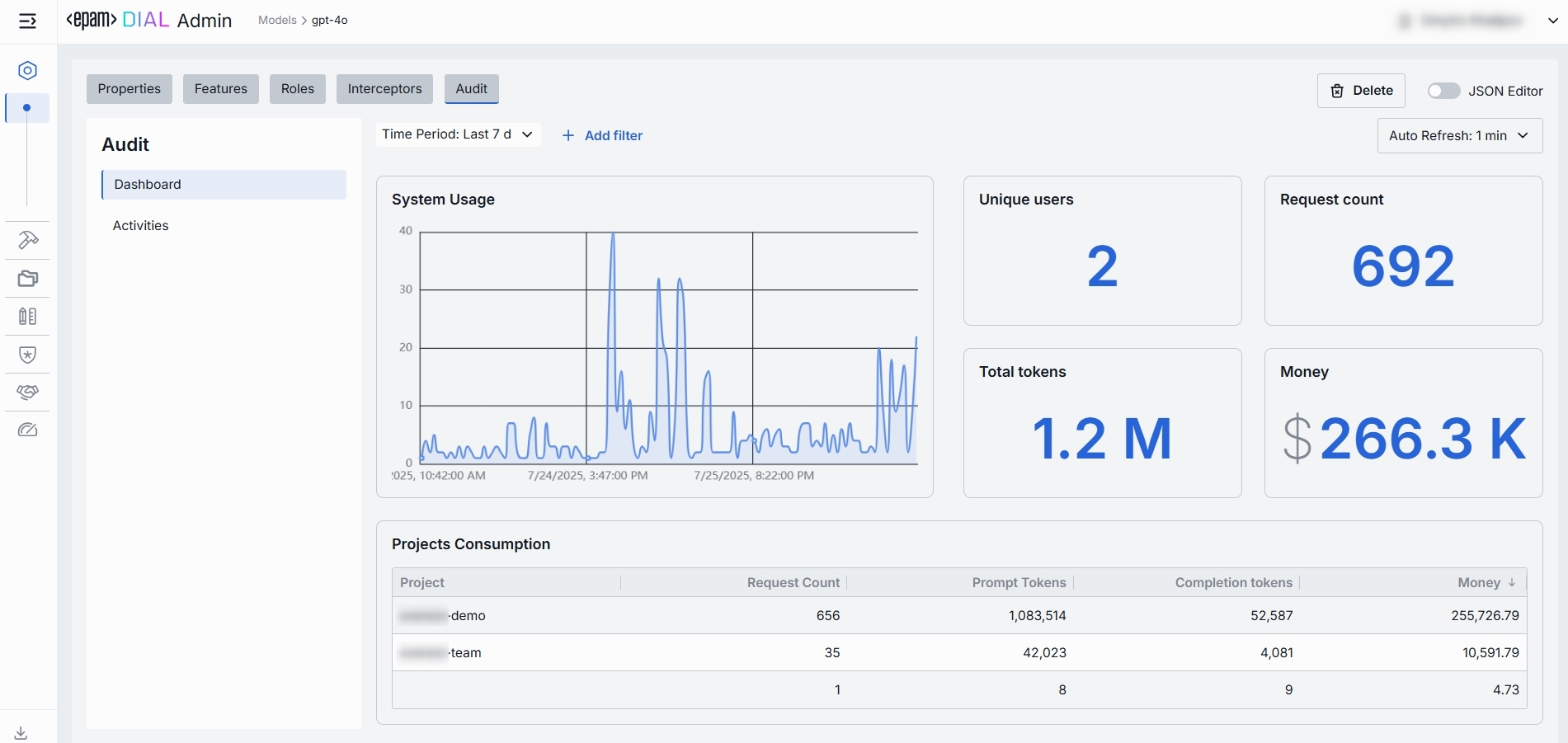Open the books library icon in sidebar
This screenshot has height=743, width=1568.
coord(27,317)
